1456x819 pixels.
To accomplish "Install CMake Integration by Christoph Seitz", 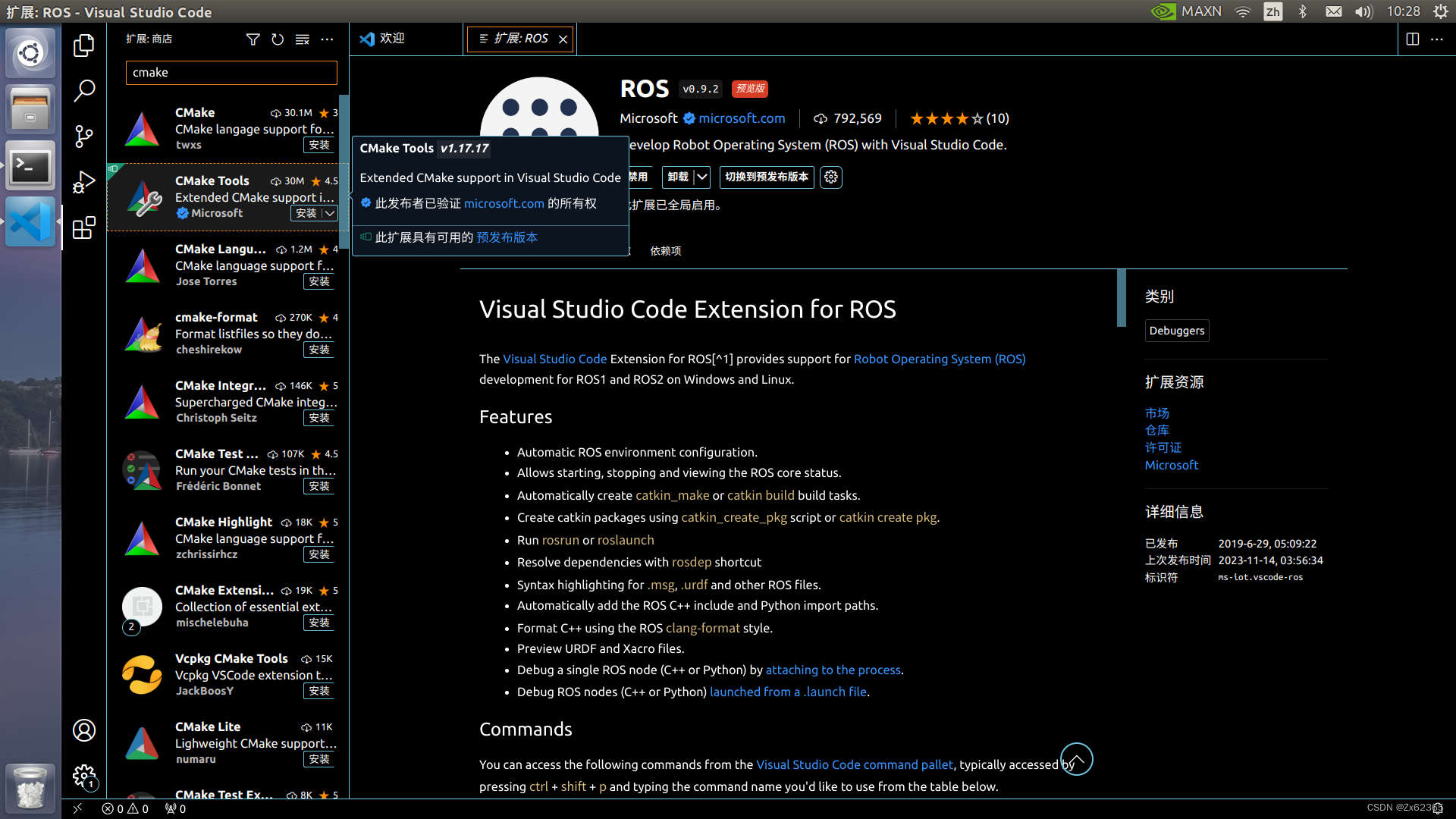I will 319,418.
